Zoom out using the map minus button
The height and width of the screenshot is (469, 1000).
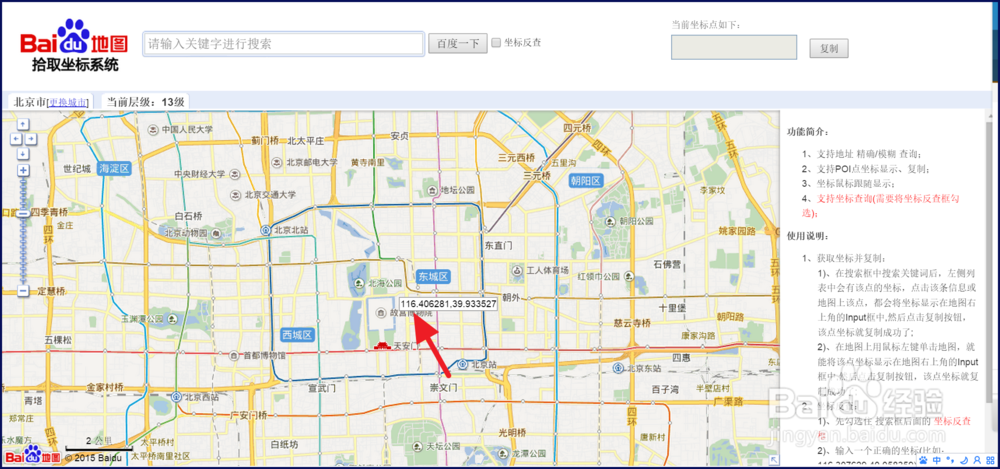tap(23, 291)
